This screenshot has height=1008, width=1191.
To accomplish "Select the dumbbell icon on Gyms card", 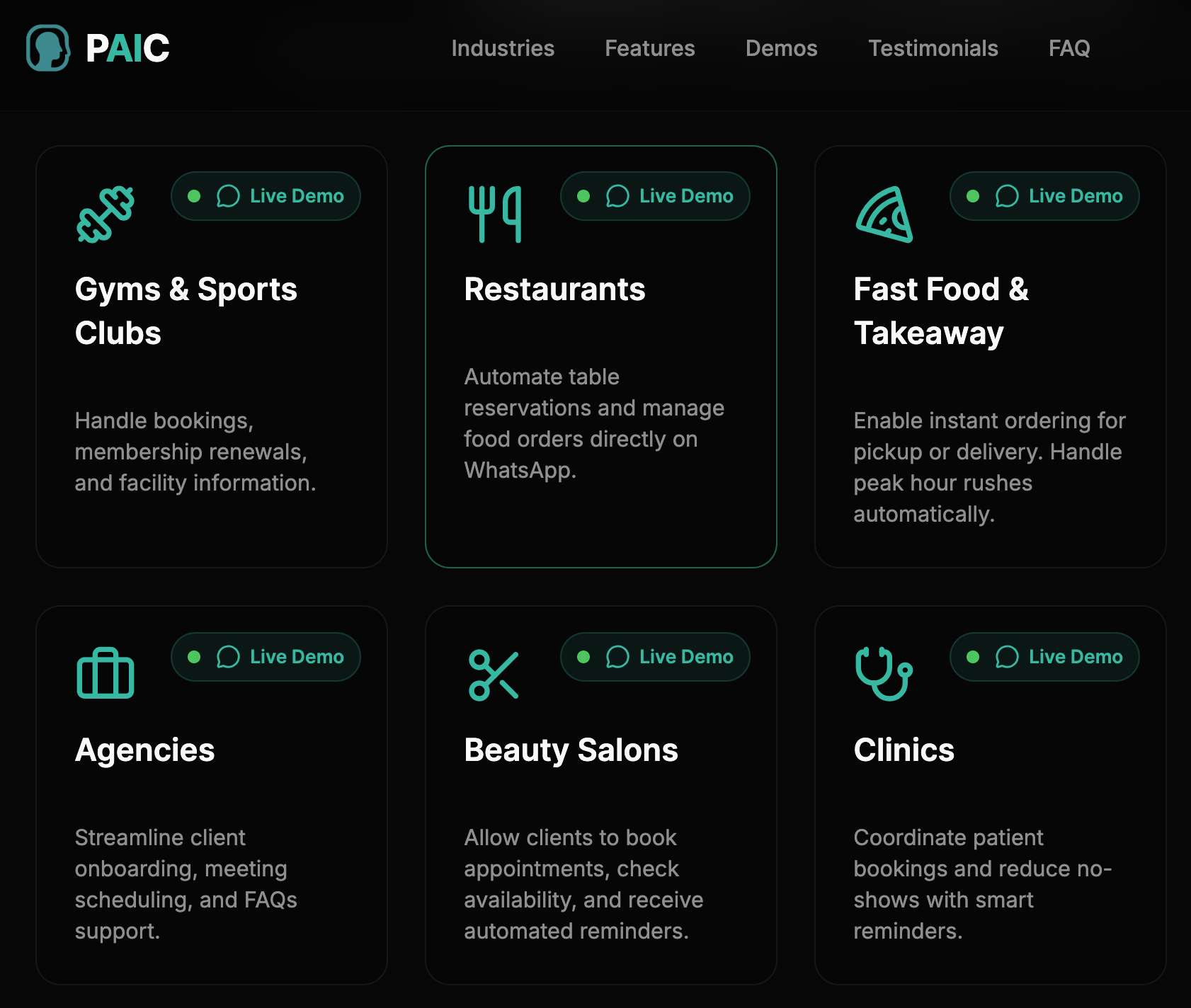I will (105, 212).
